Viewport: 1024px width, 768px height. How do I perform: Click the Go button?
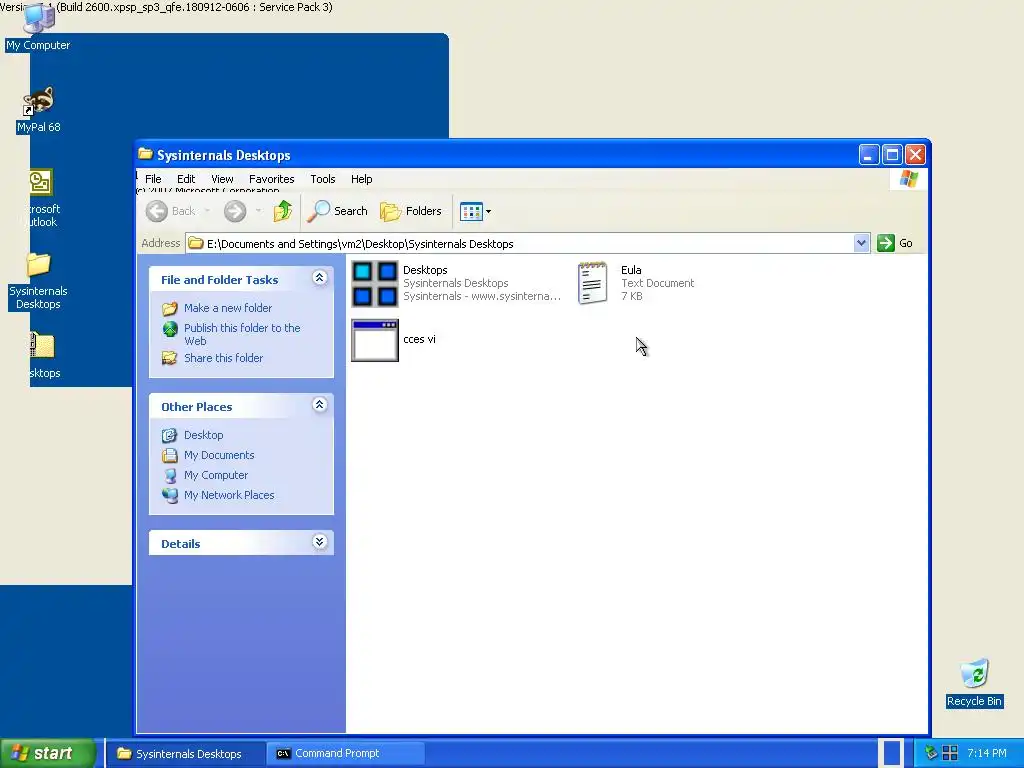(x=895, y=243)
